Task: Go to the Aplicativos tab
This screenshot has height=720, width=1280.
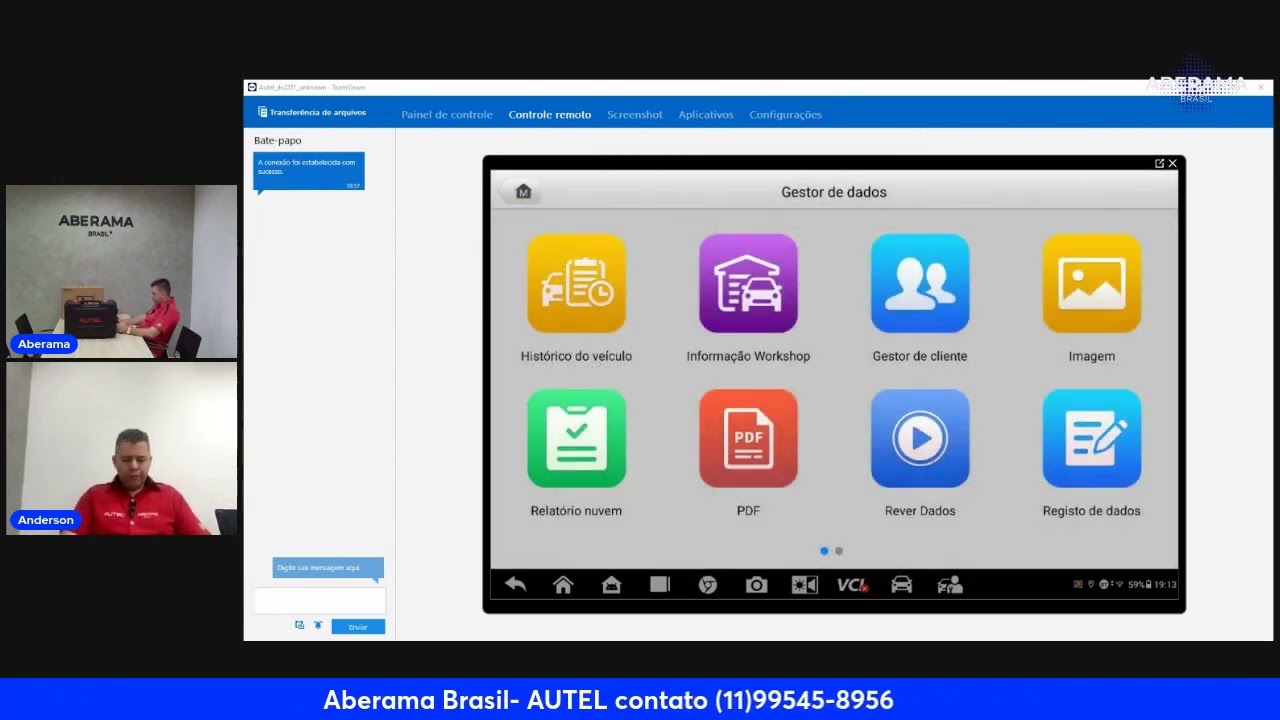Action: pyautogui.click(x=706, y=115)
